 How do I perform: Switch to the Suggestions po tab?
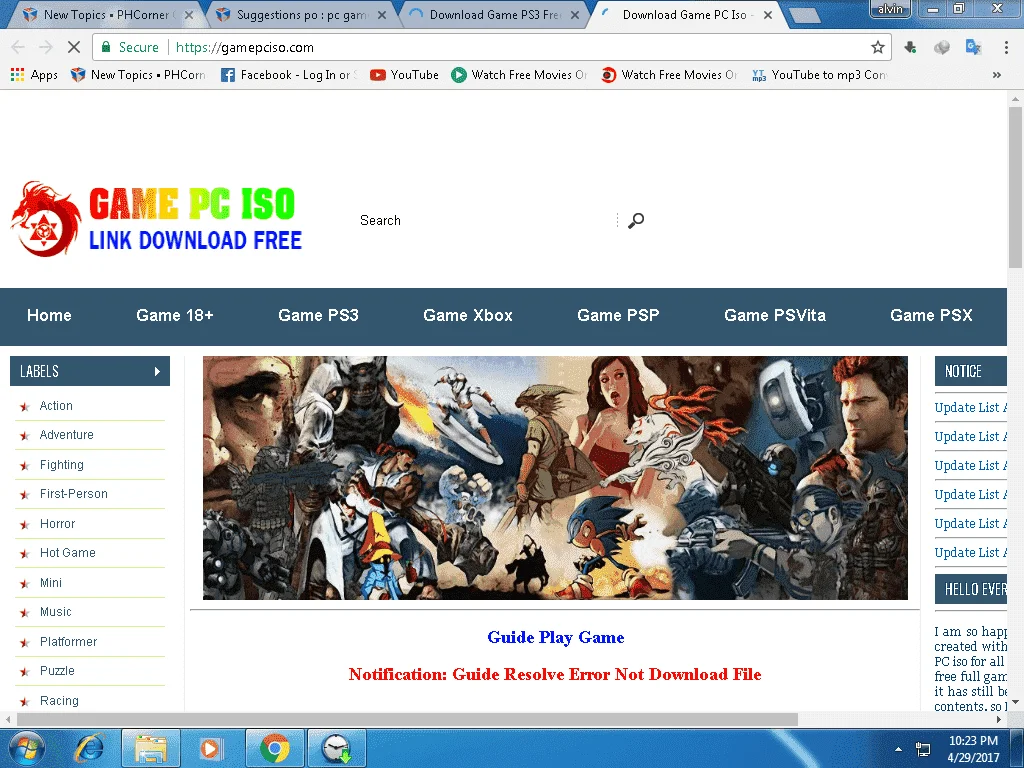(300, 14)
